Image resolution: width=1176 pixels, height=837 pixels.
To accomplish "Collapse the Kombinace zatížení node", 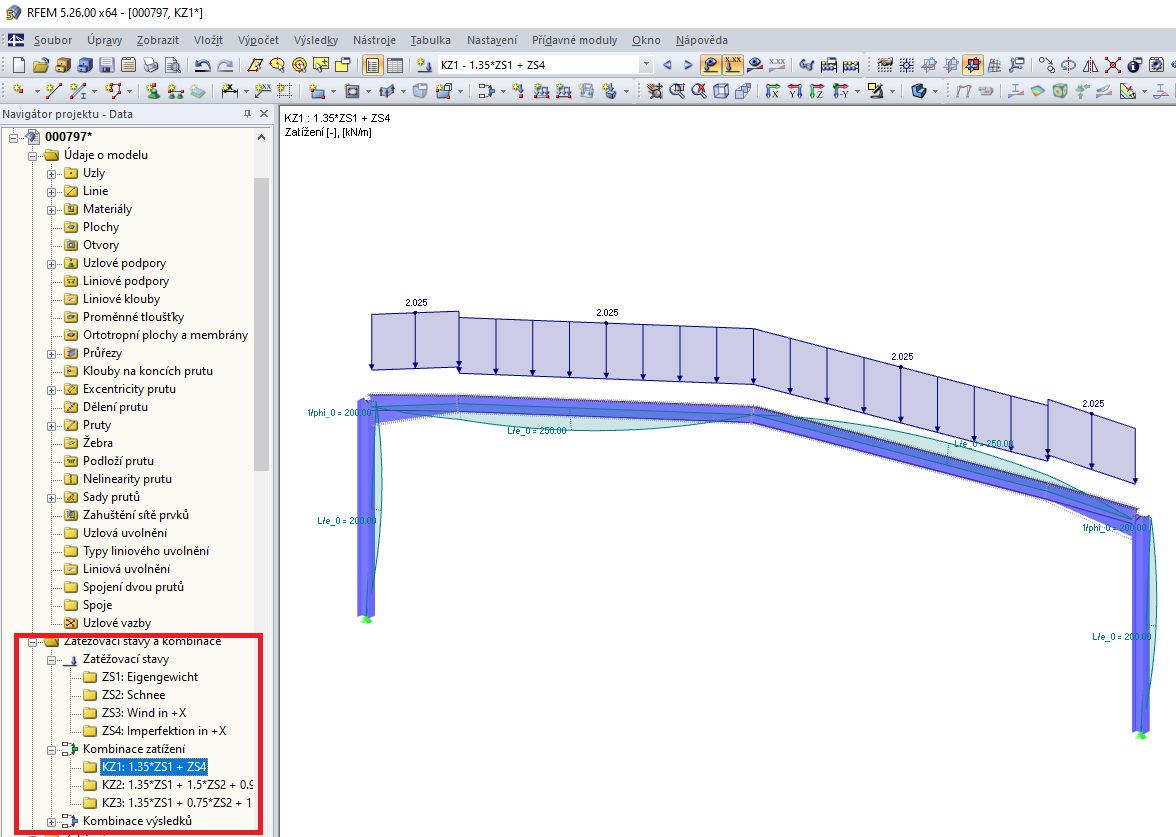I will tap(52, 750).
